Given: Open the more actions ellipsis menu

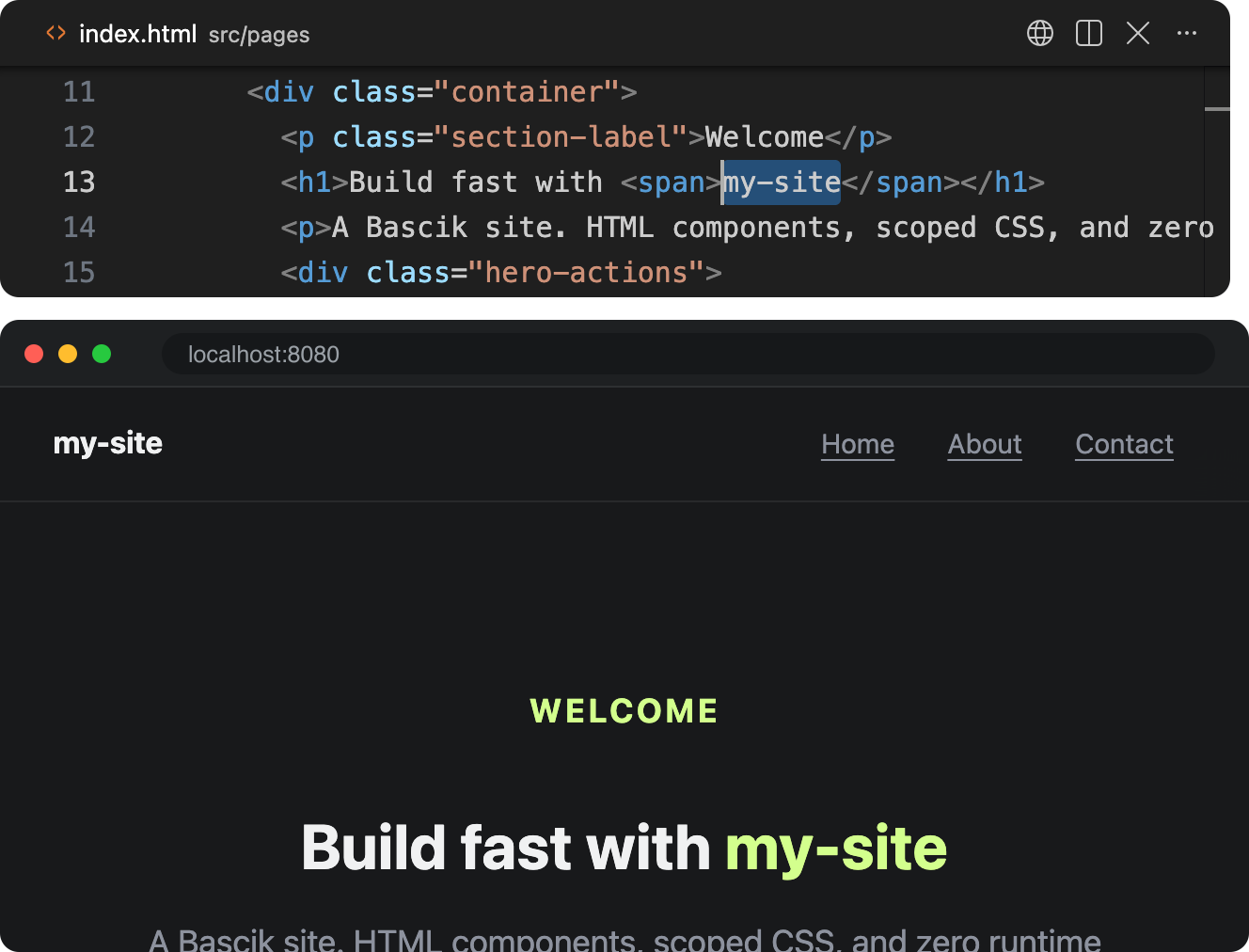Looking at the screenshot, I should pos(1187,34).
